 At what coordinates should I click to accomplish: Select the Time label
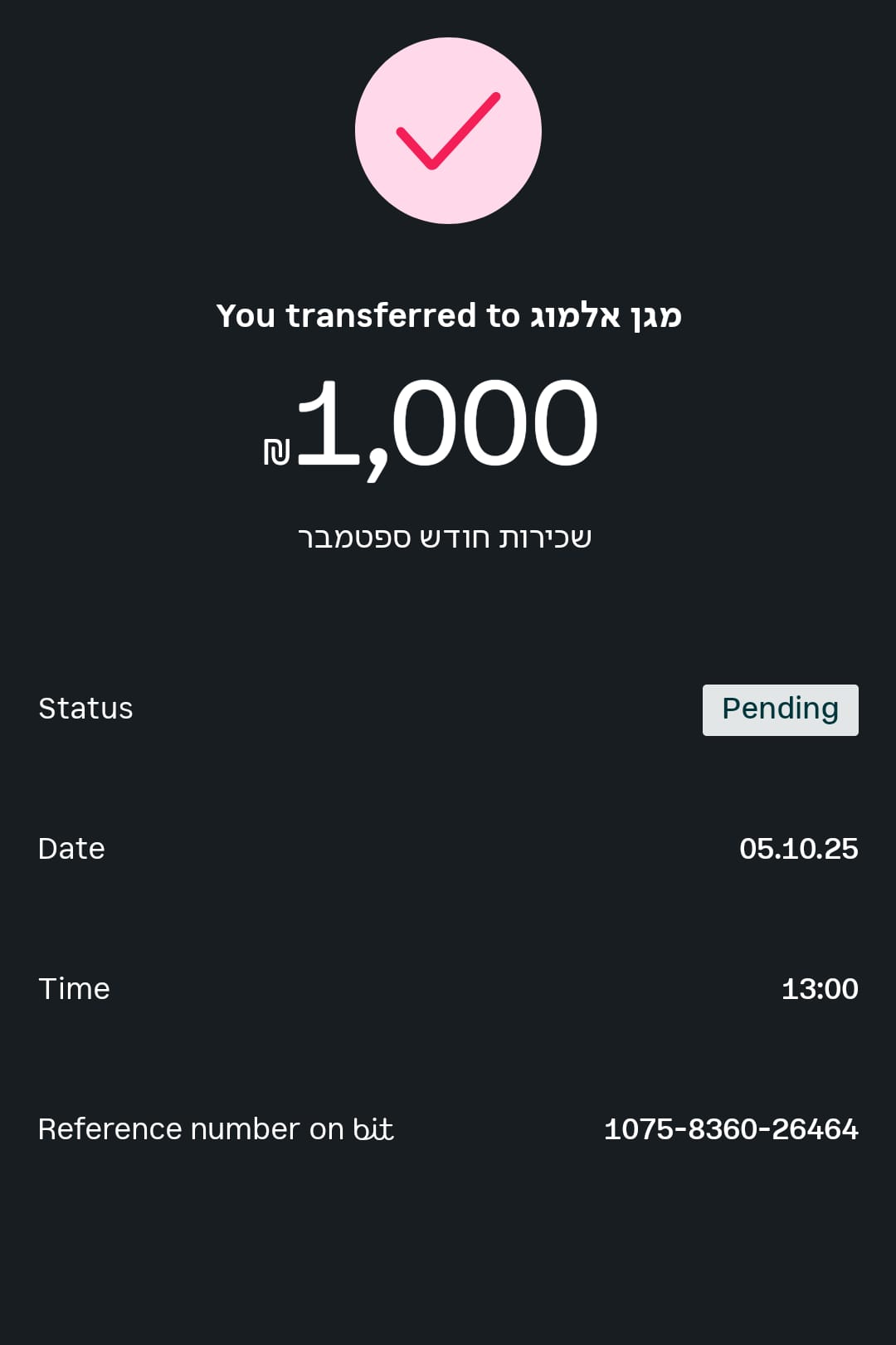[74, 989]
